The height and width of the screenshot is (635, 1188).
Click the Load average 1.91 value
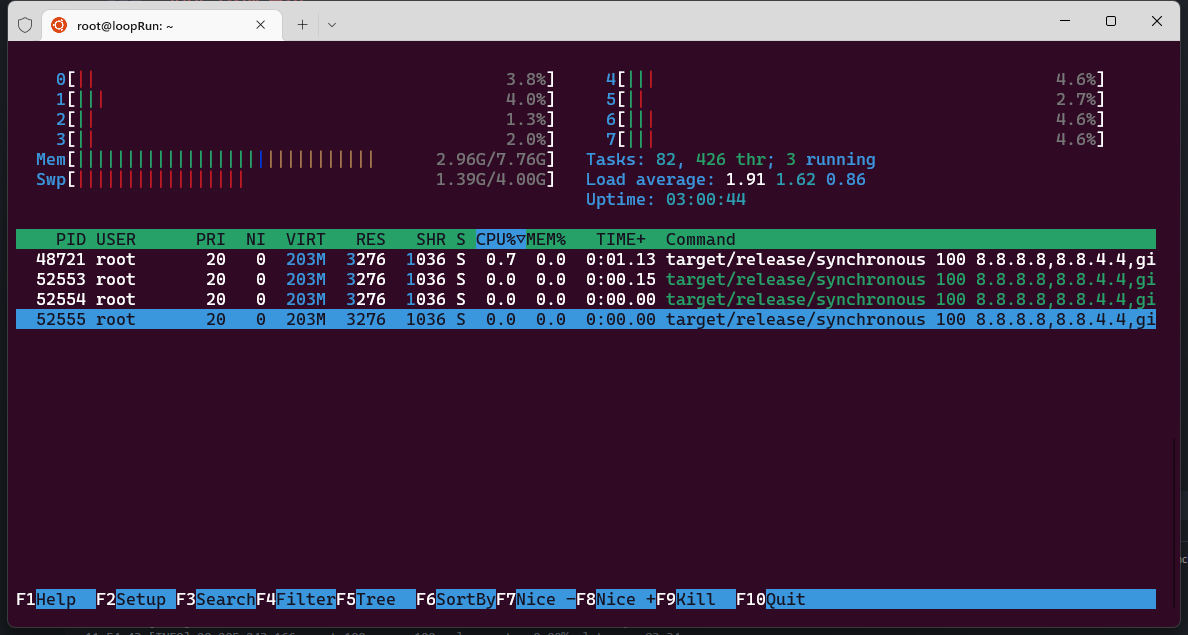pos(746,180)
